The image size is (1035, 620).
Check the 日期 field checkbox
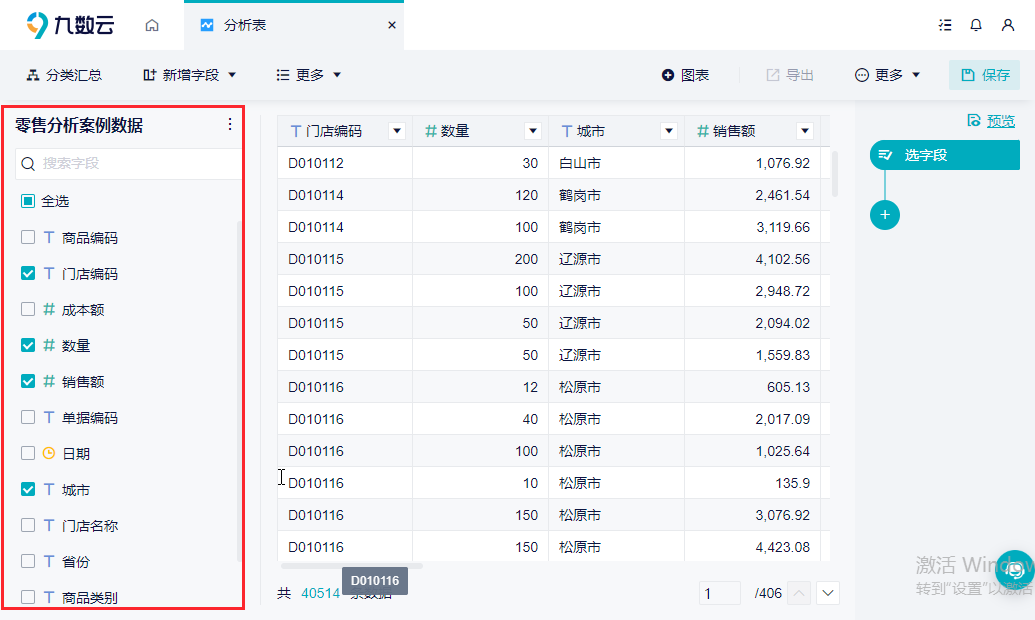pos(28,453)
